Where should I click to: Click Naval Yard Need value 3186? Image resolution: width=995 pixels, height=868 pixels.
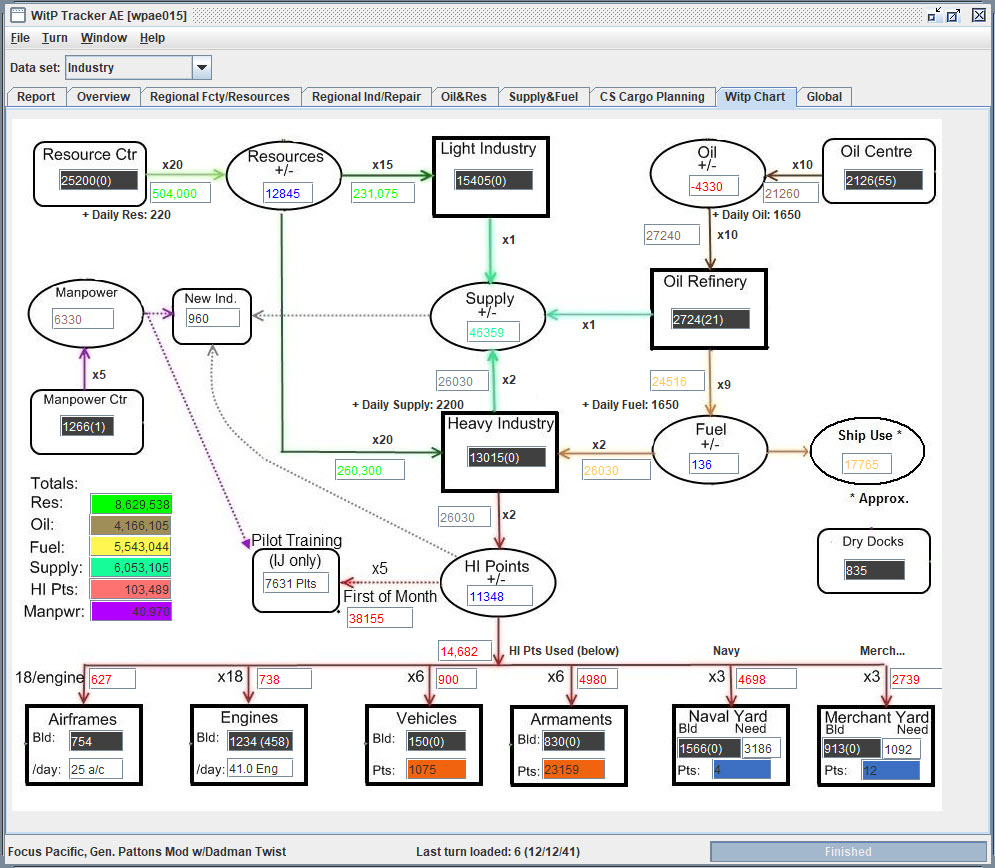point(761,749)
